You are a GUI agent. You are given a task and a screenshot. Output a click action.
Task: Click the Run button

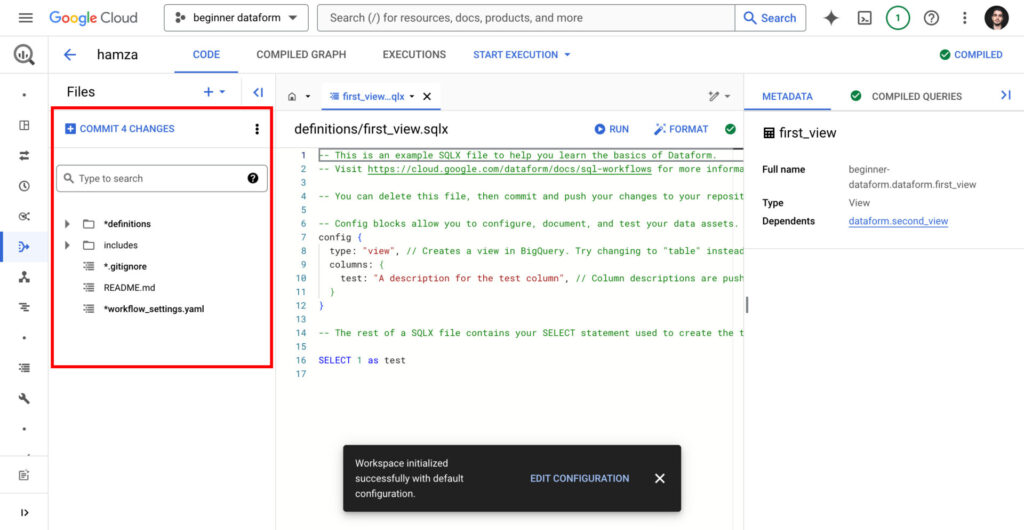tap(611, 129)
